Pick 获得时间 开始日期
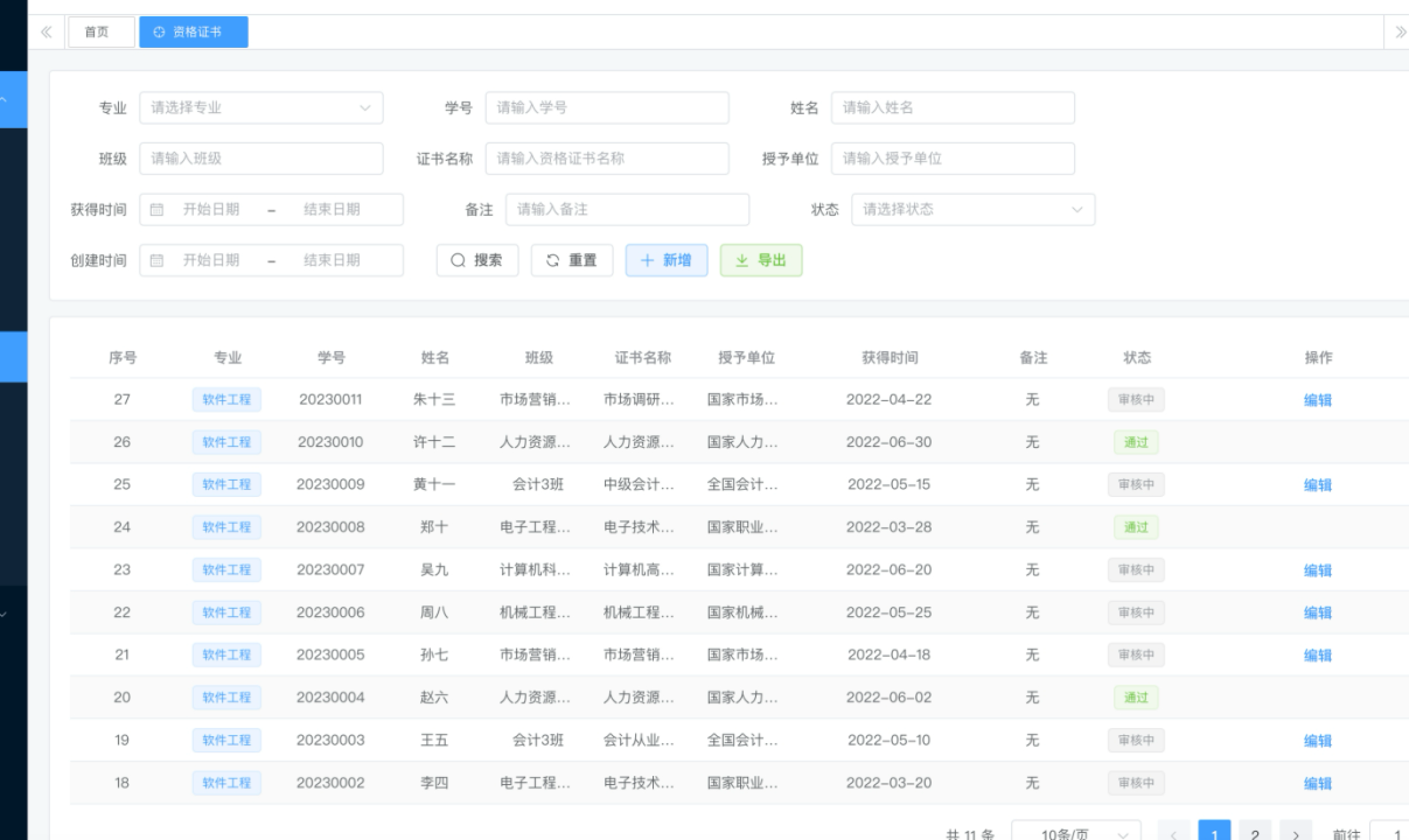This screenshot has height=840, width=1409. [x=211, y=209]
